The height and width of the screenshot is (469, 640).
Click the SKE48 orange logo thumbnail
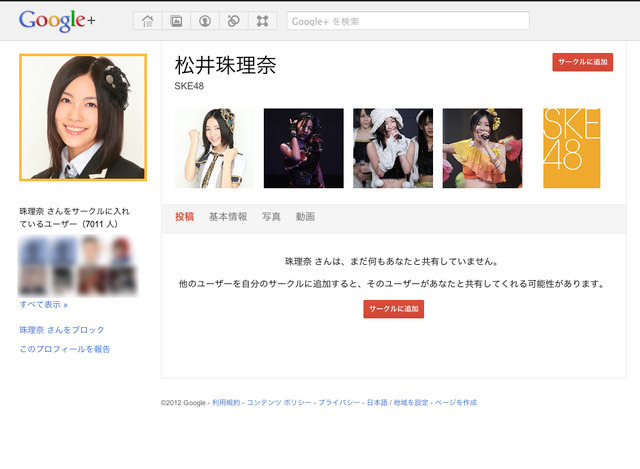point(571,148)
